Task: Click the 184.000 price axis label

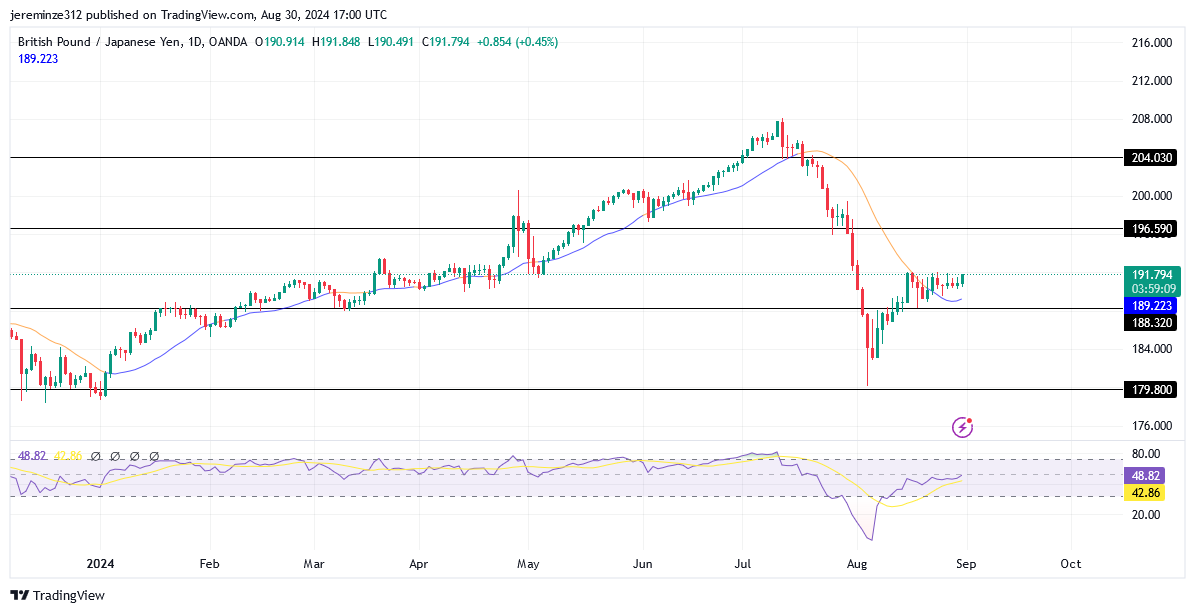Action: pos(1151,349)
